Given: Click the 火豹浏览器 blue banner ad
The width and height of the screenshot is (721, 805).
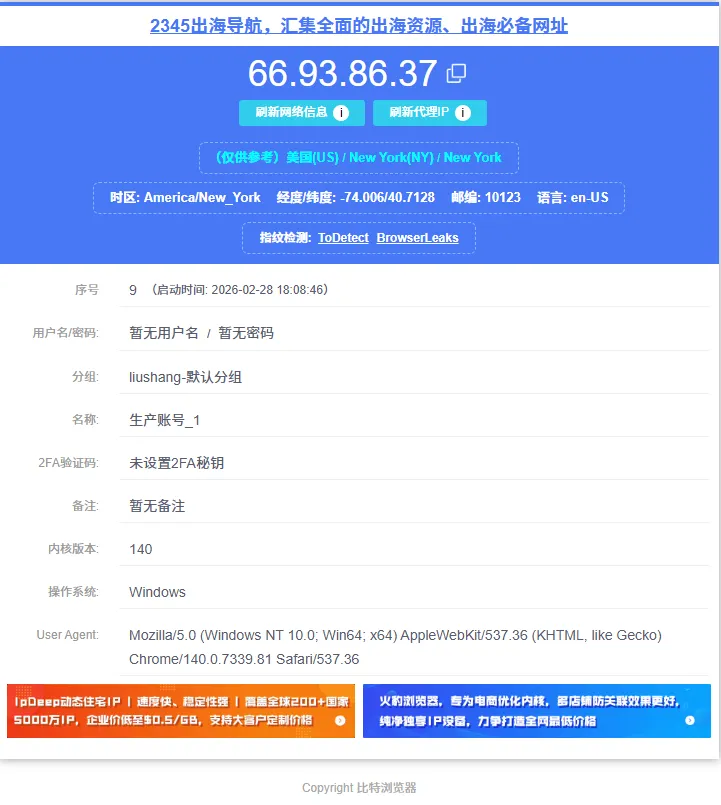Looking at the screenshot, I should (537, 711).
